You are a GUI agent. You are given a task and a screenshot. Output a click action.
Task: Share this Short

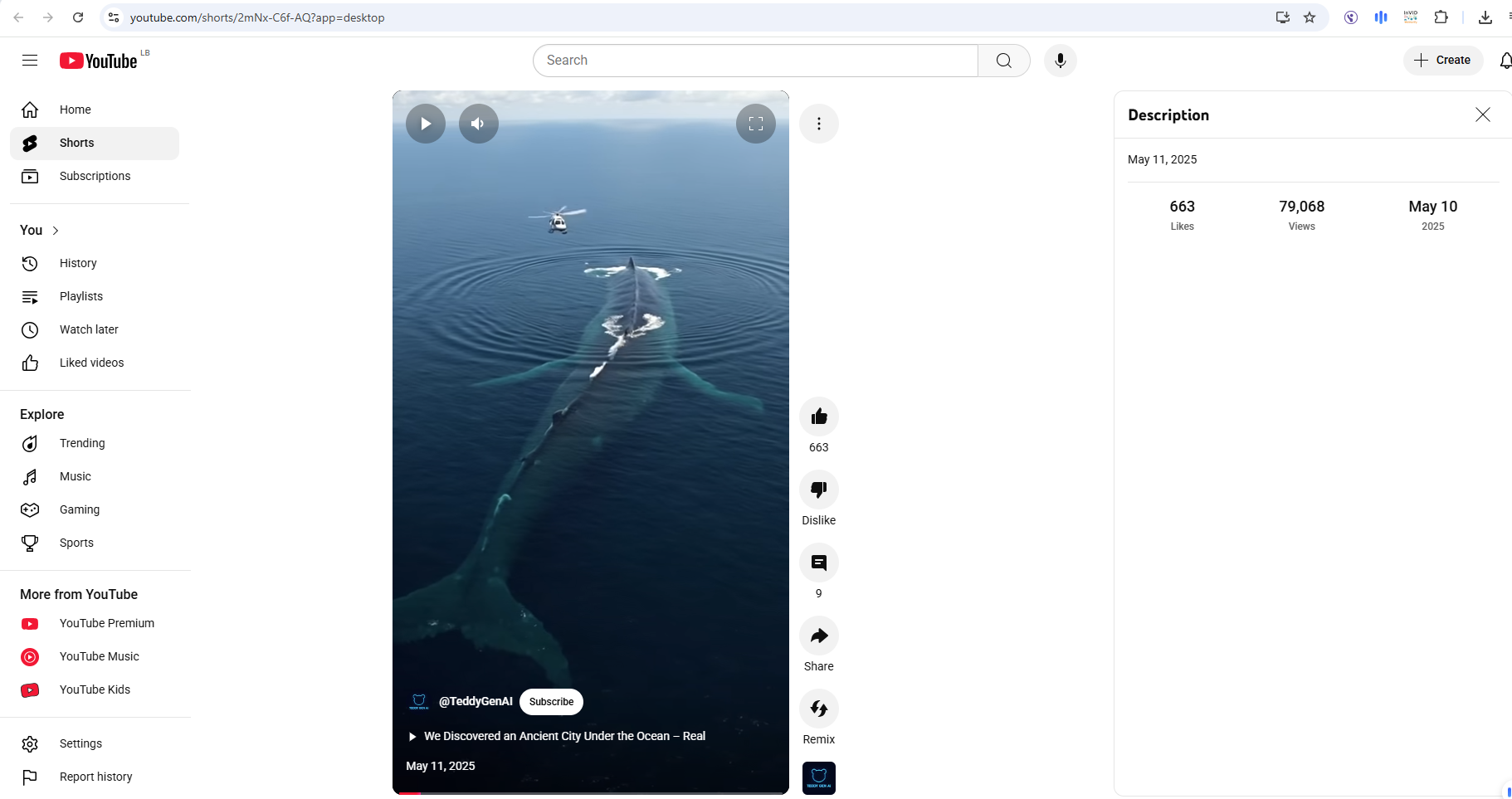(818, 636)
